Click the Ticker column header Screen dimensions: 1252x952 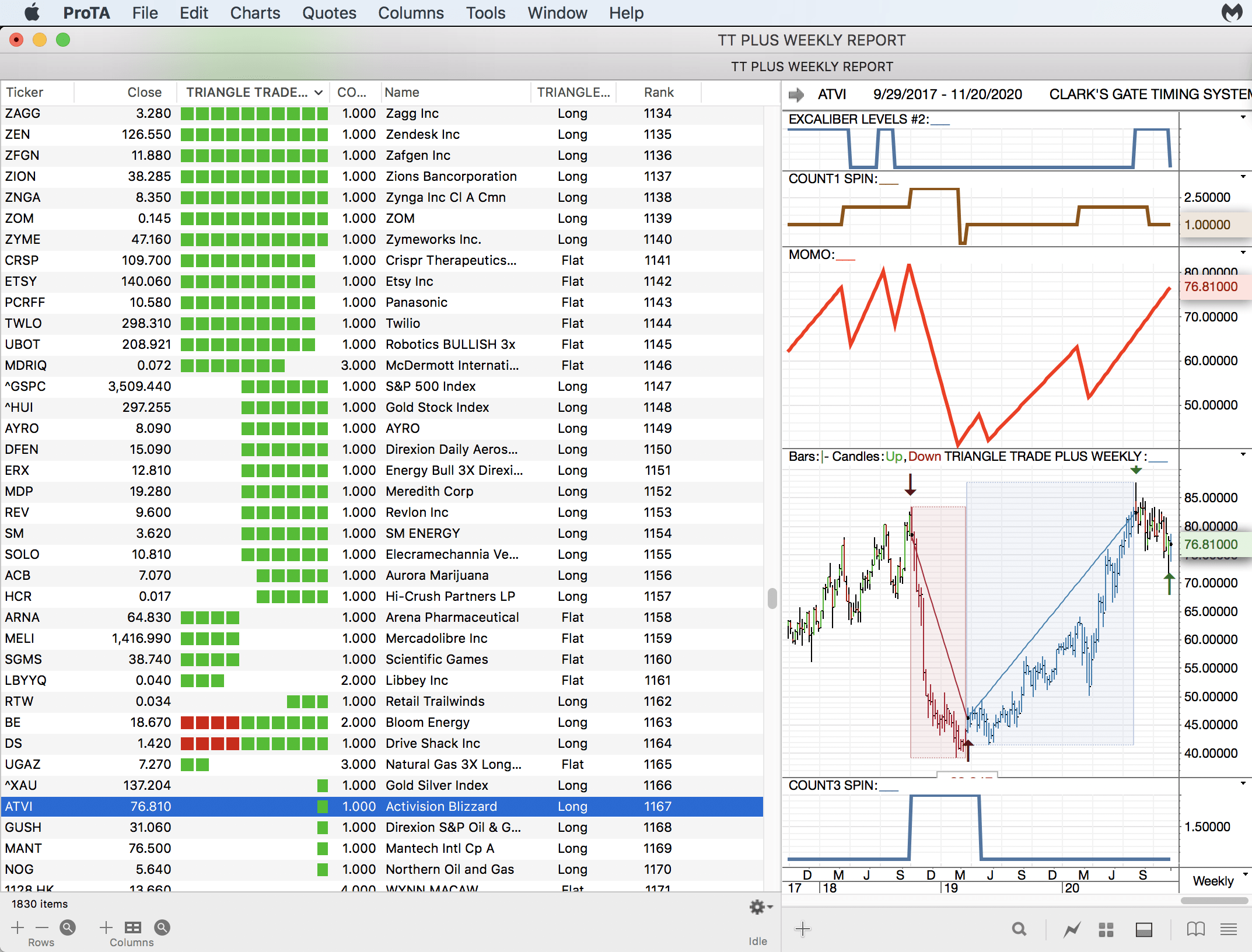25,92
